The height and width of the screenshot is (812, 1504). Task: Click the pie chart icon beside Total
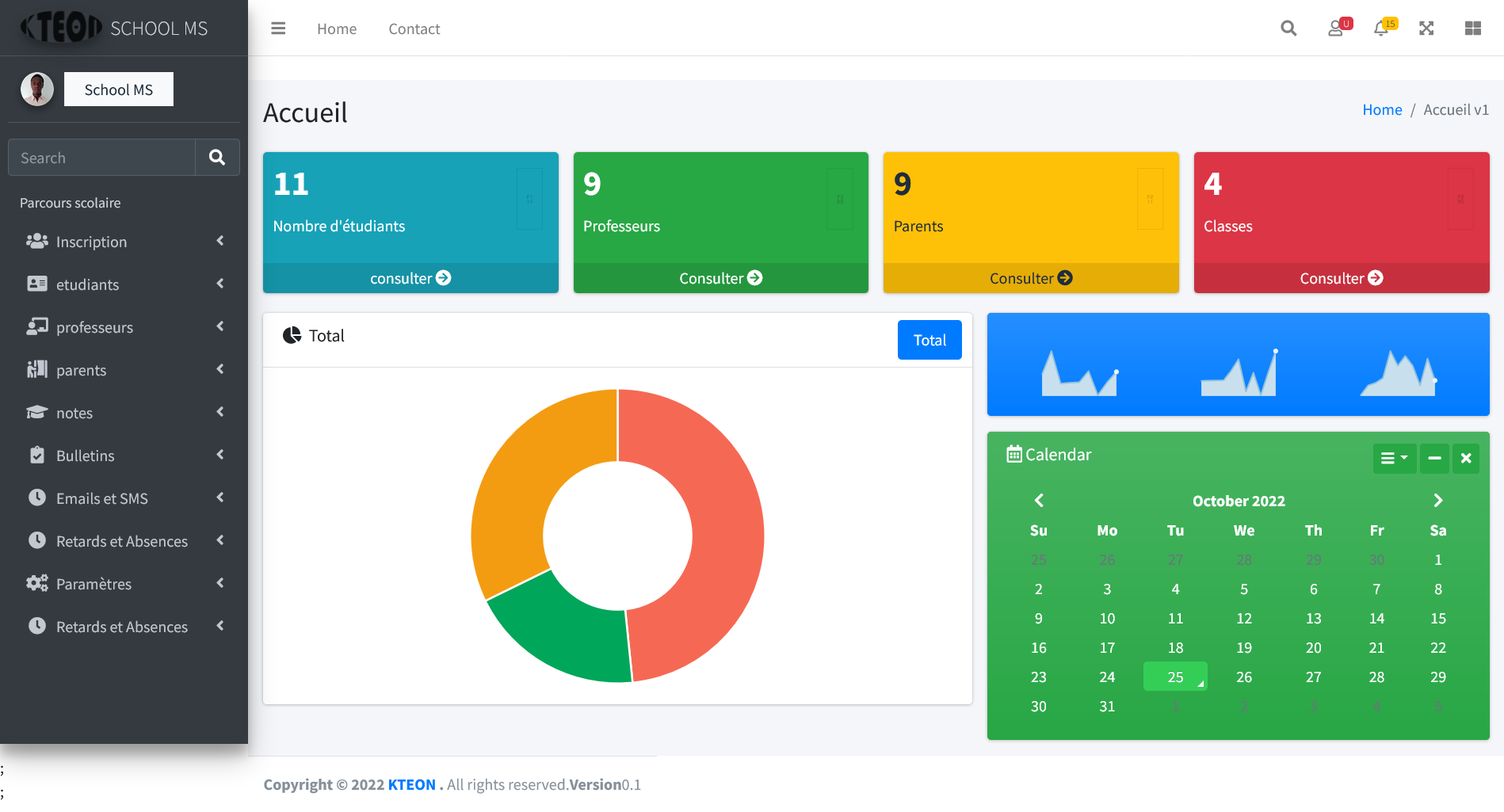tap(292, 335)
